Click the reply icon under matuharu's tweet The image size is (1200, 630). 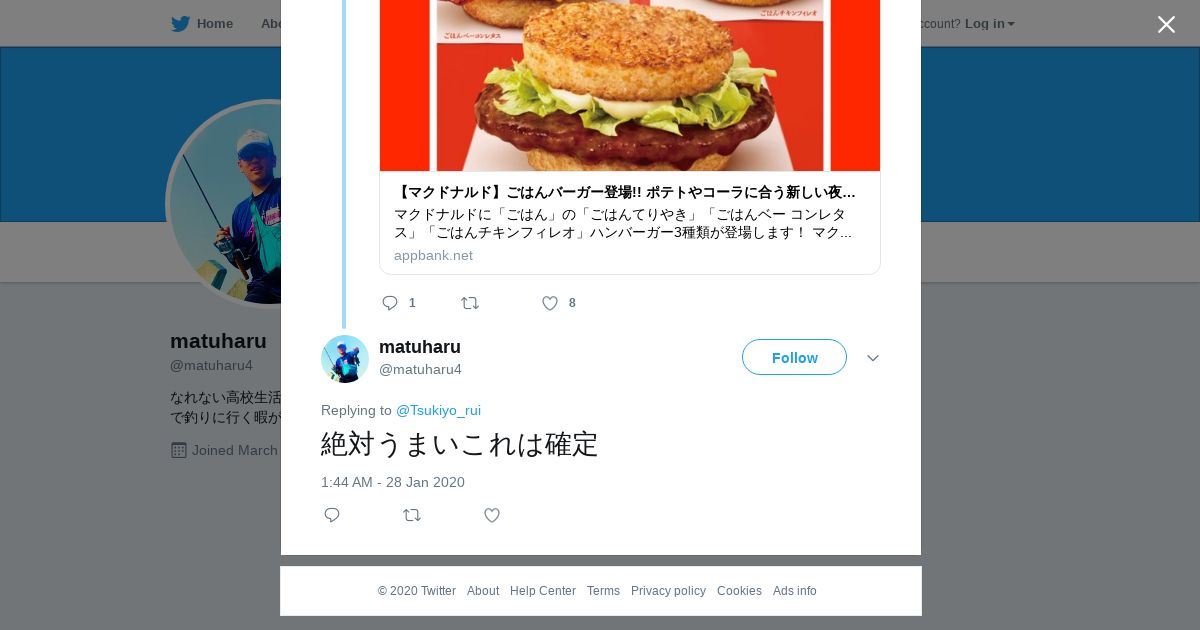[332, 515]
